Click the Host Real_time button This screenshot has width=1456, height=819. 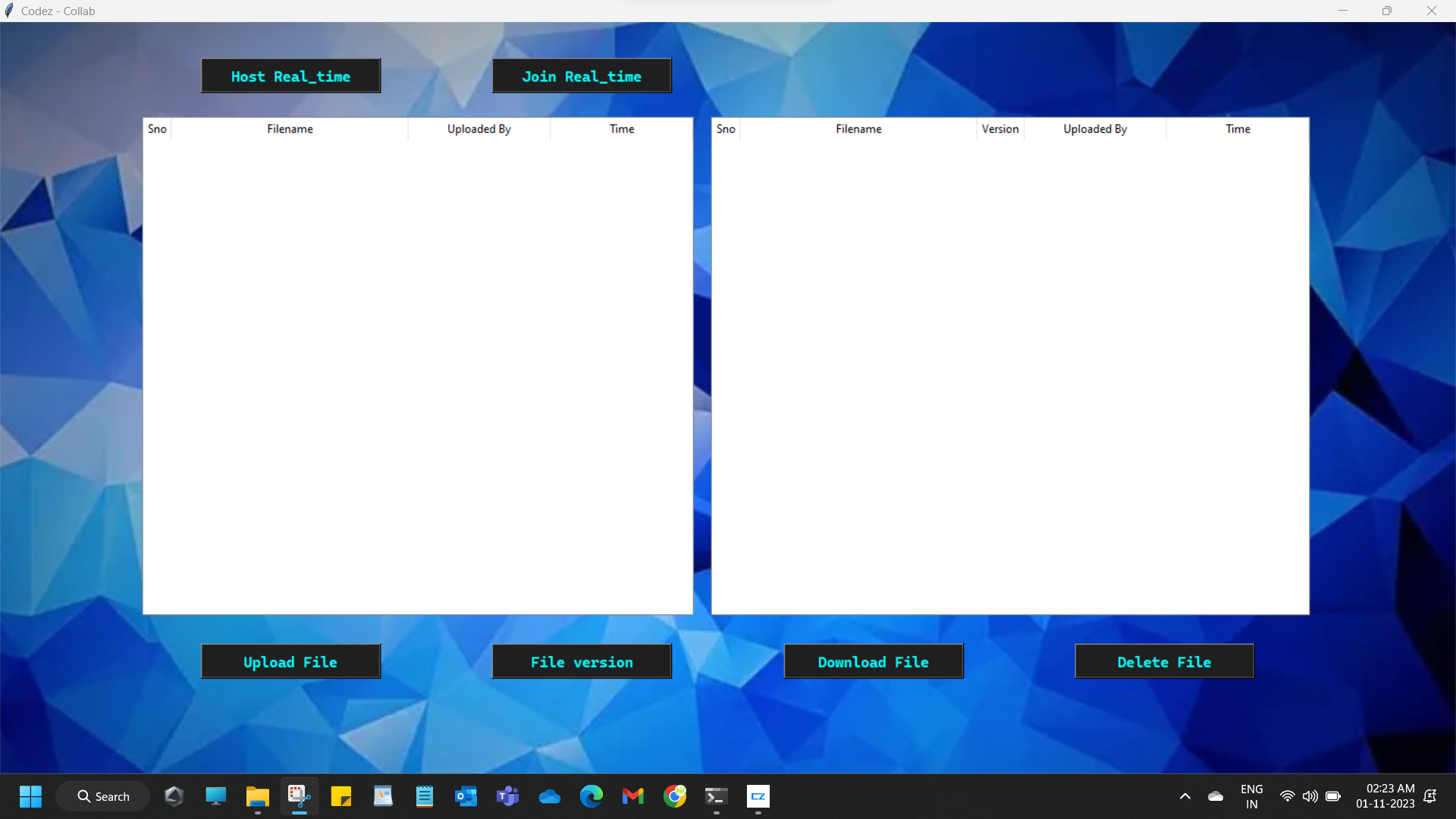pos(290,77)
